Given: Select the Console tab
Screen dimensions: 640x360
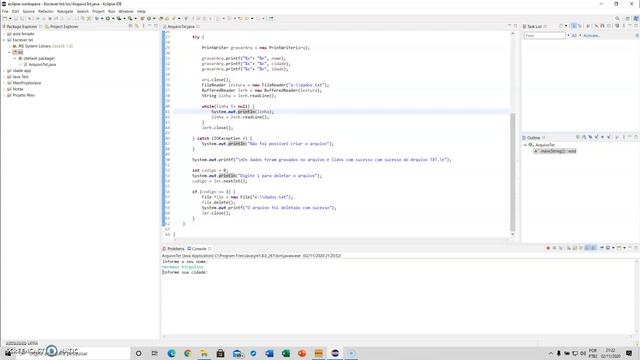Looking at the screenshot, I should coord(198,249).
